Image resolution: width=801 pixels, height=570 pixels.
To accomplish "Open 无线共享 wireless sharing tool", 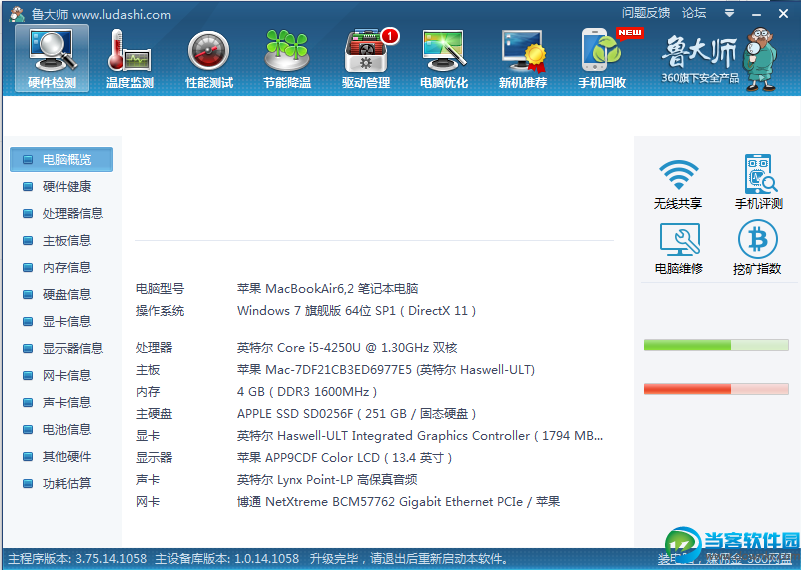I will coord(678,183).
